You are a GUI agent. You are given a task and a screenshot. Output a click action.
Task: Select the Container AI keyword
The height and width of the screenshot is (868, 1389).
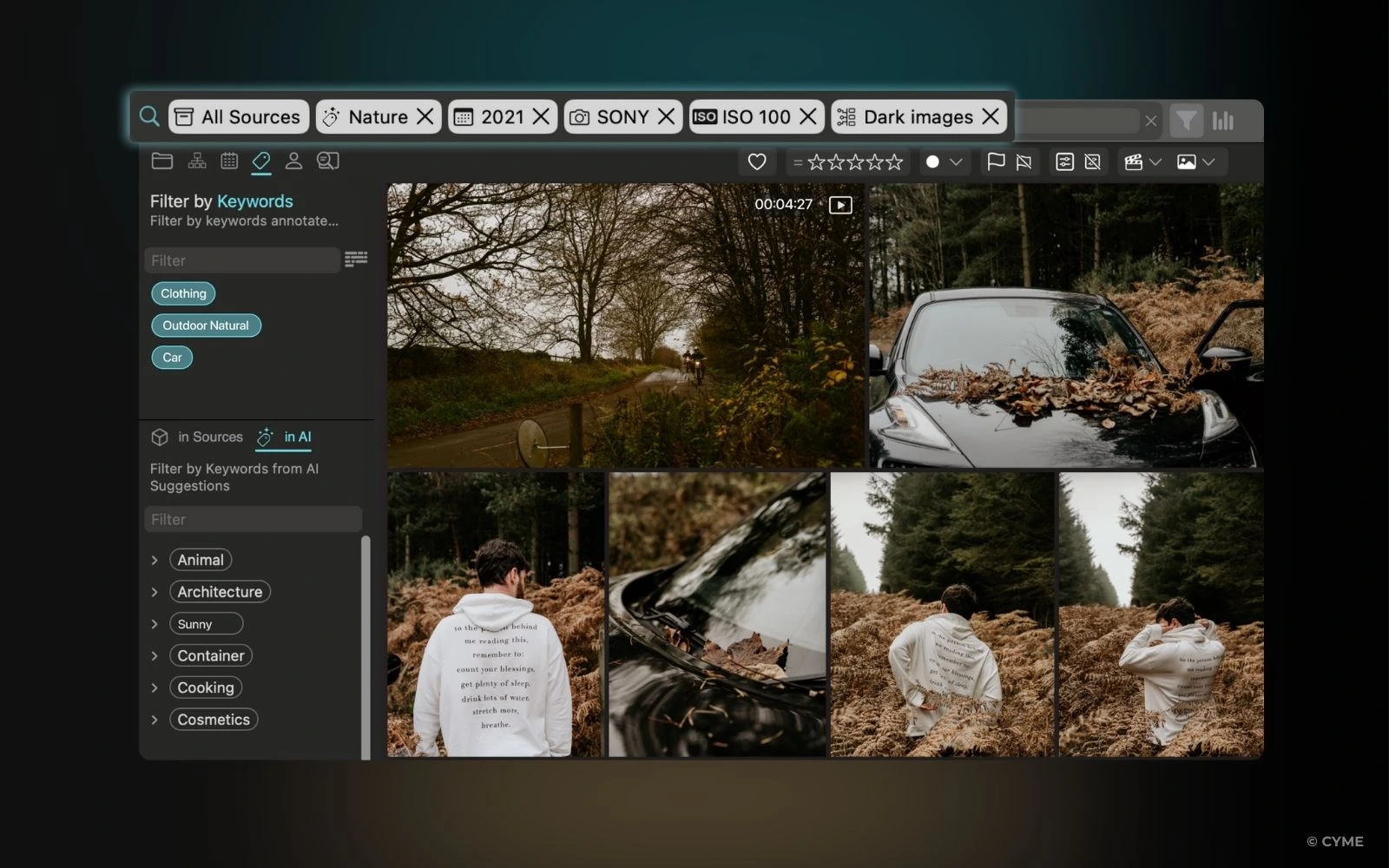211,655
